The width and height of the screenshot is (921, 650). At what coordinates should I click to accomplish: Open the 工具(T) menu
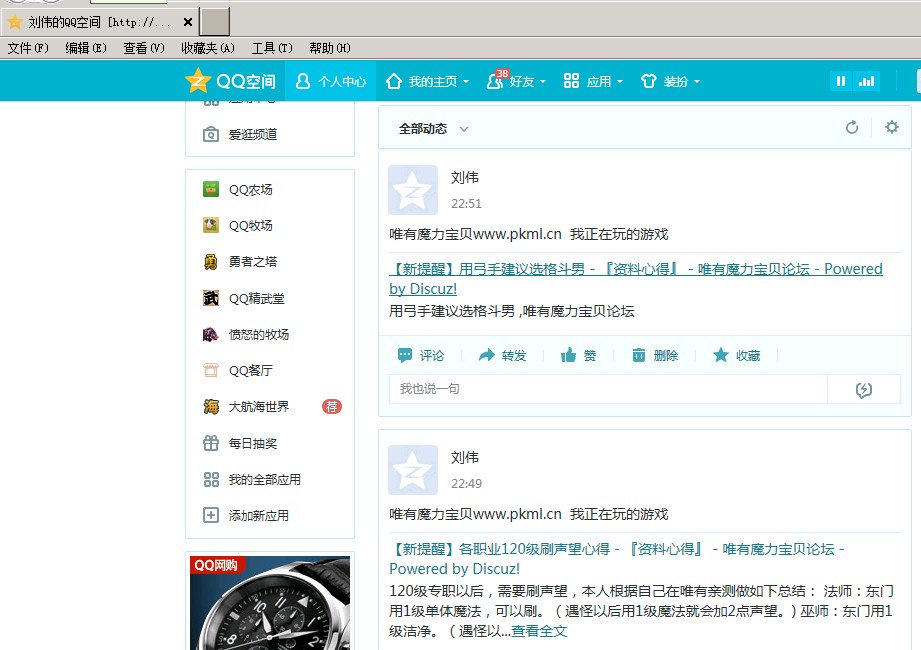point(272,48)
